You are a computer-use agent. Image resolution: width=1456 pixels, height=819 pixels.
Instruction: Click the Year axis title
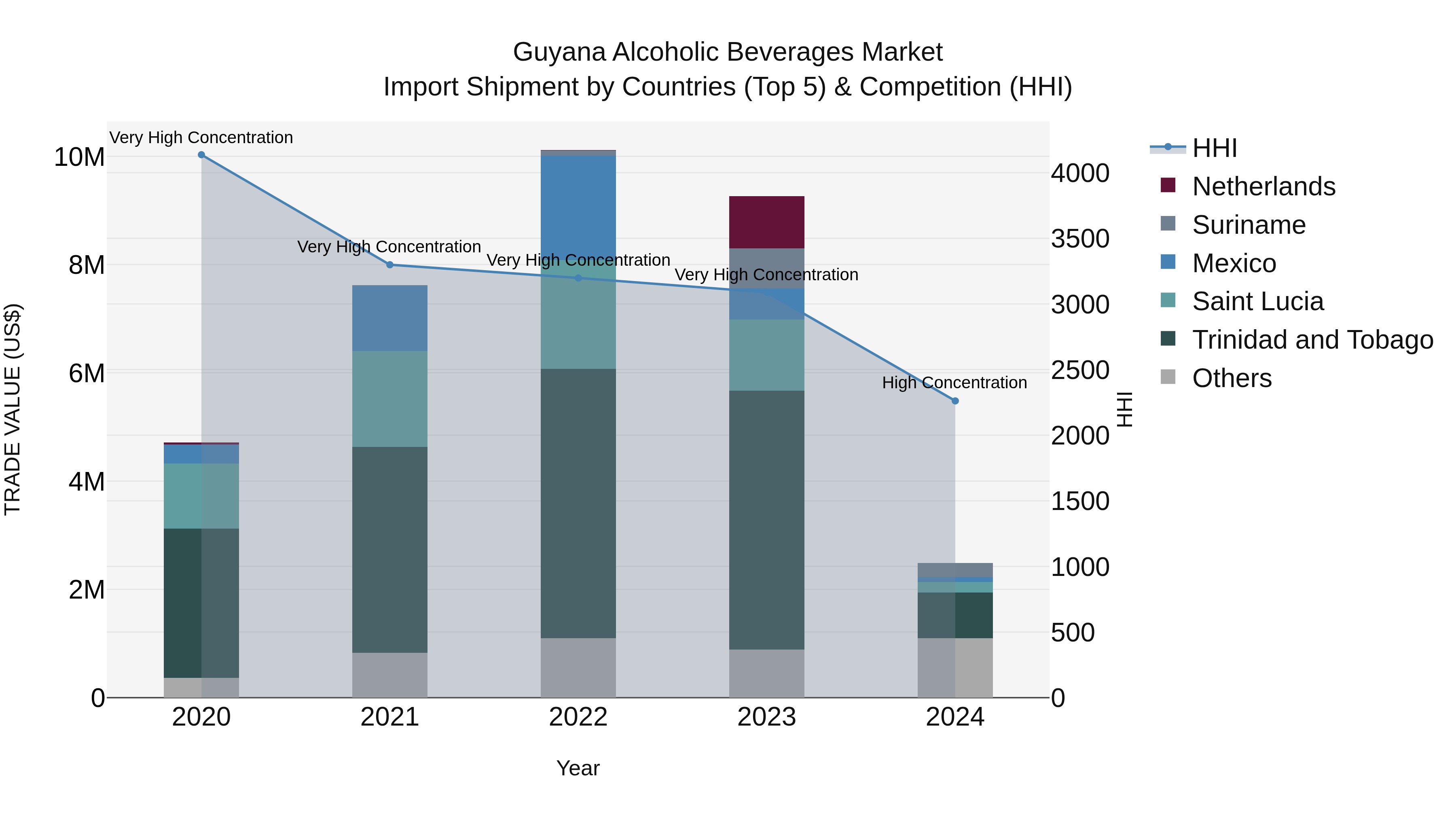coord(578,768)
